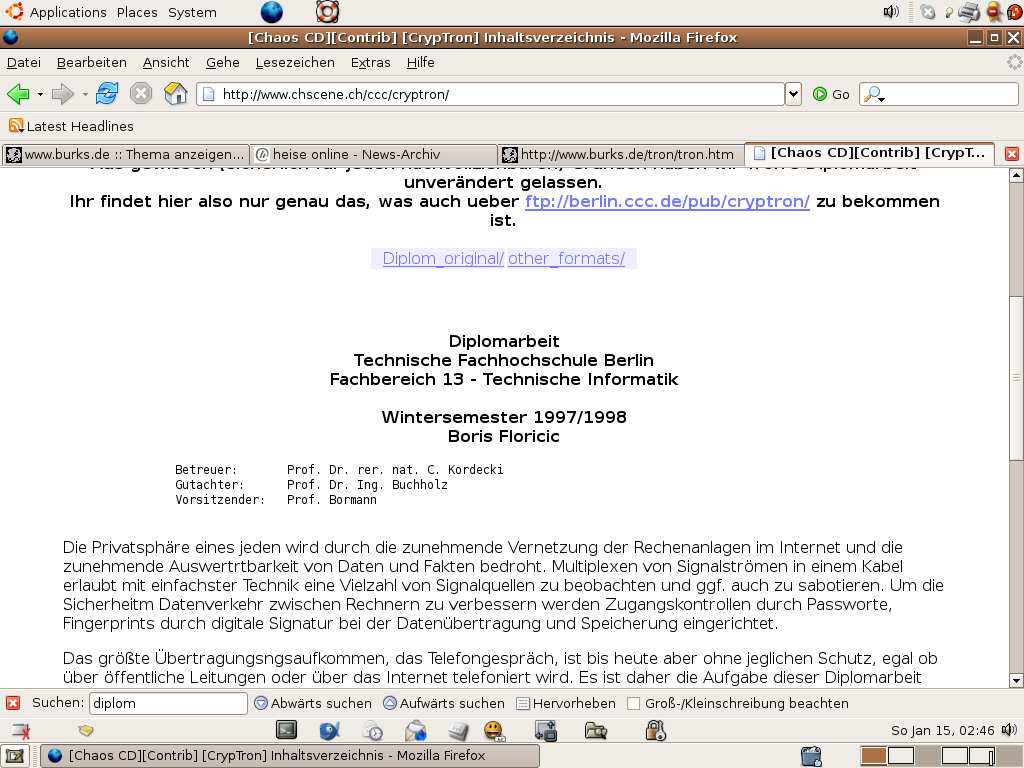
Task: Reload the current page
Action: 107,94
